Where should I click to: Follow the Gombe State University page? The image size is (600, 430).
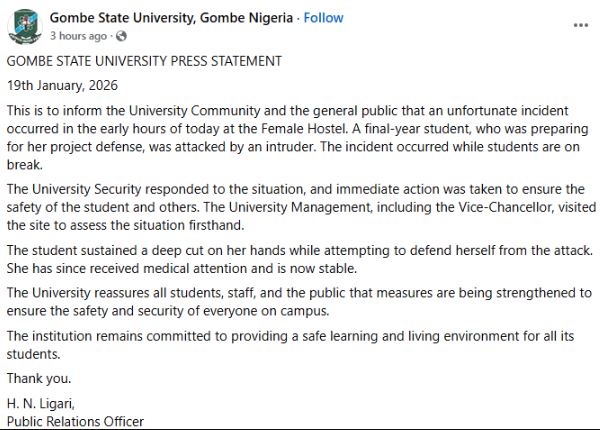click(x=323, y=18)
